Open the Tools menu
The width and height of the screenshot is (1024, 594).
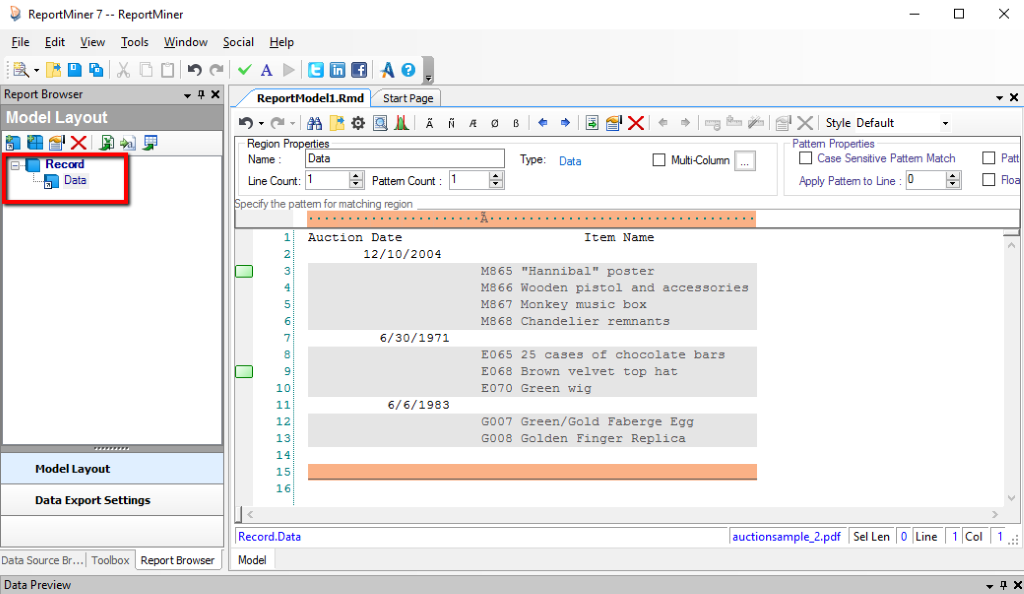pos(134,42)
